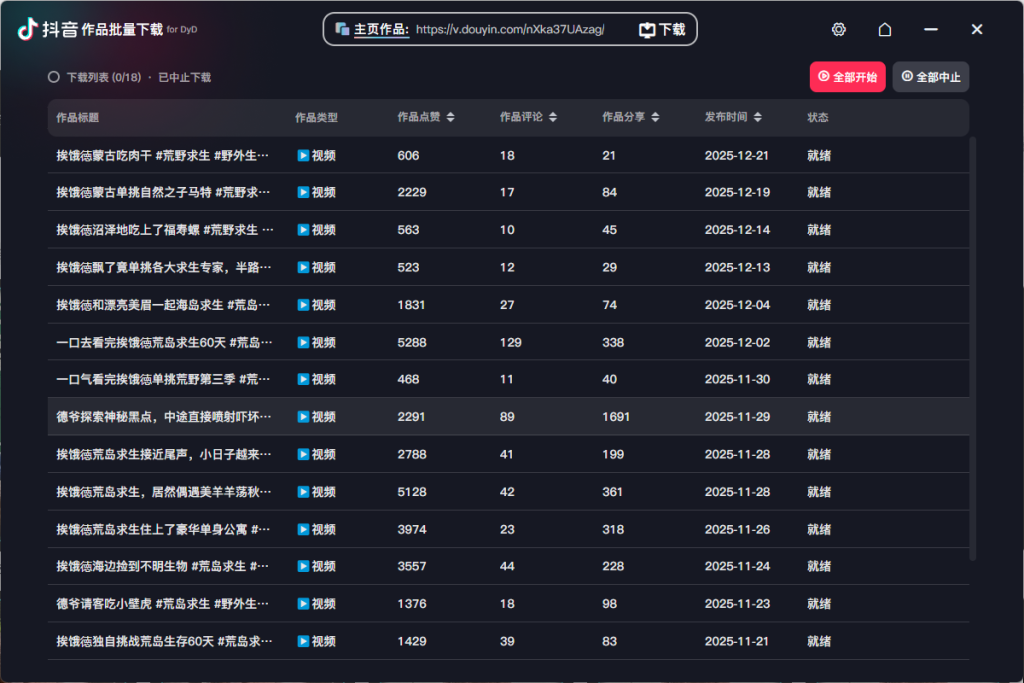Toggle the download list select-all circle

click(x=54, y=77)
